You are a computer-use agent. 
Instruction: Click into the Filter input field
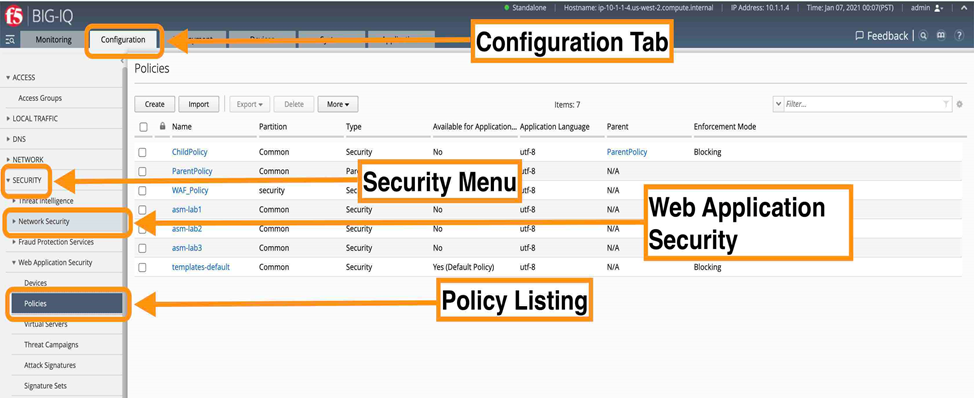(862, 104)
